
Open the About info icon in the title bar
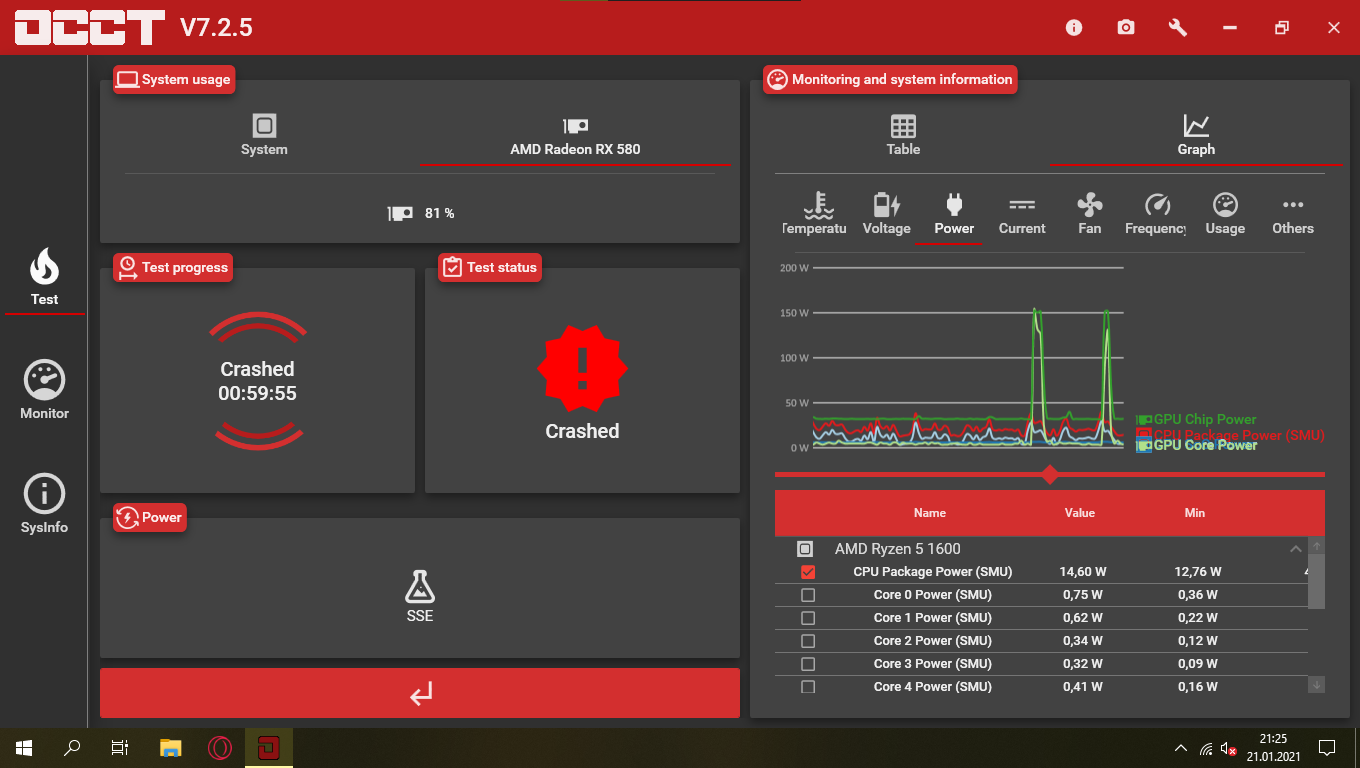point(1074,28)
